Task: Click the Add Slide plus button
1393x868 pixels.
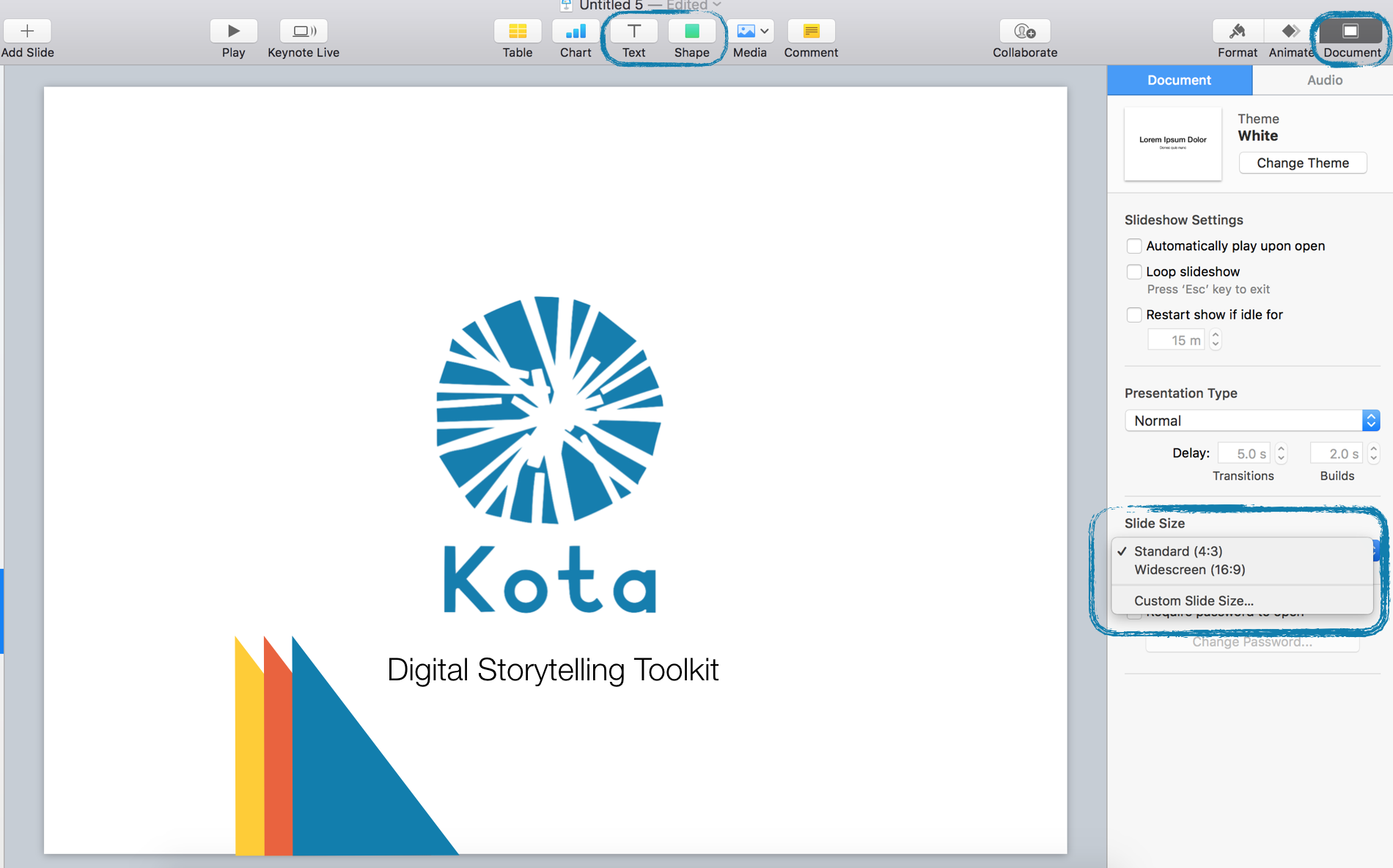Action: [27, 32]
